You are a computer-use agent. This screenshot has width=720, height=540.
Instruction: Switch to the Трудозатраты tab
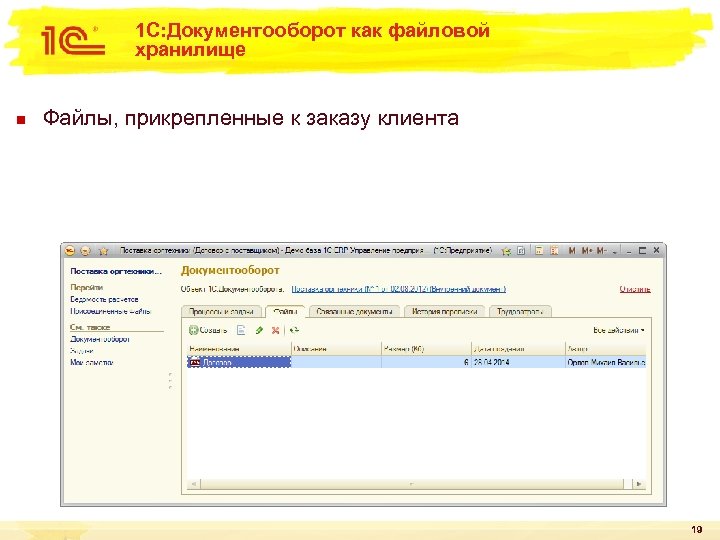click(x=520, y=311)
